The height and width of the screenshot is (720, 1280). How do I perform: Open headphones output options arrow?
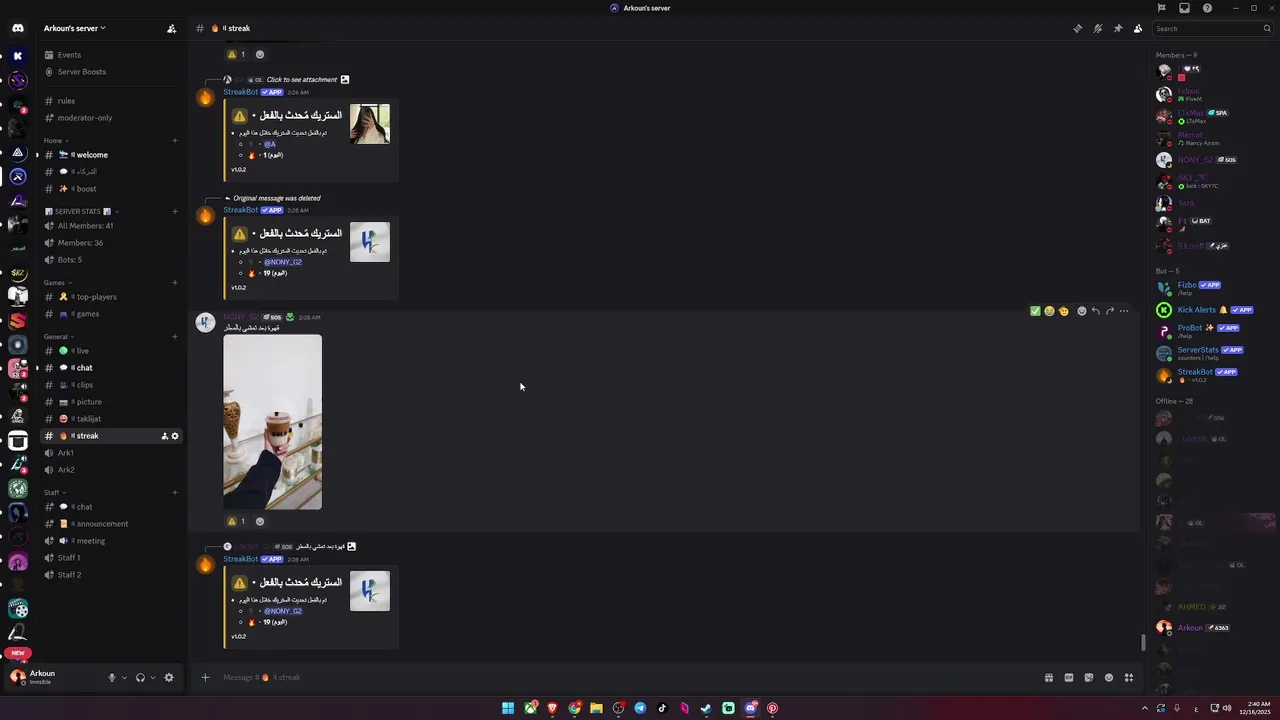[152, 677]
